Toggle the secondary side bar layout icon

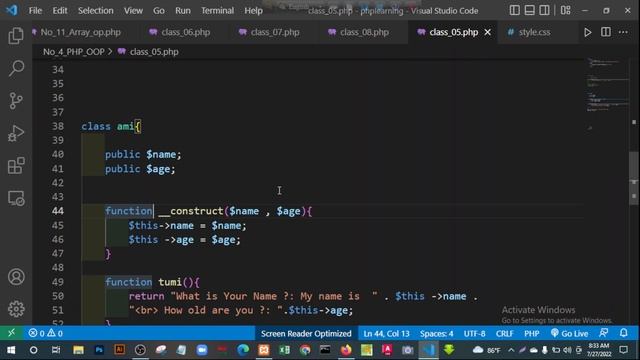(x=544, y=10)
